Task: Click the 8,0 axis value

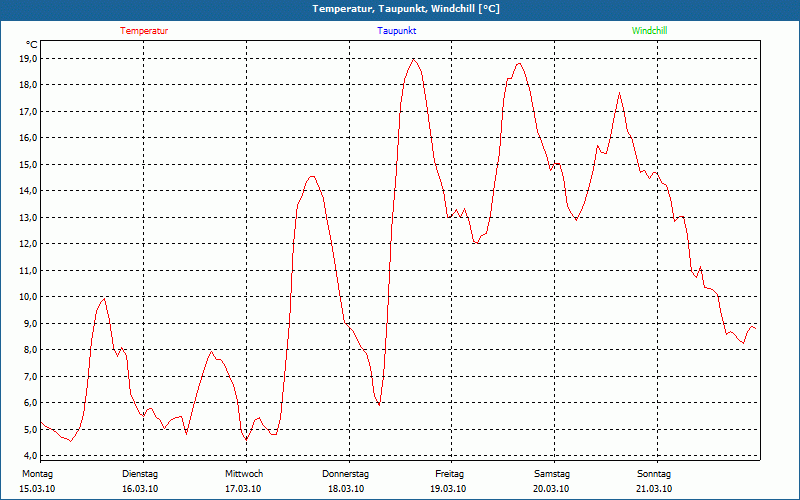Action: click(31, 350)
